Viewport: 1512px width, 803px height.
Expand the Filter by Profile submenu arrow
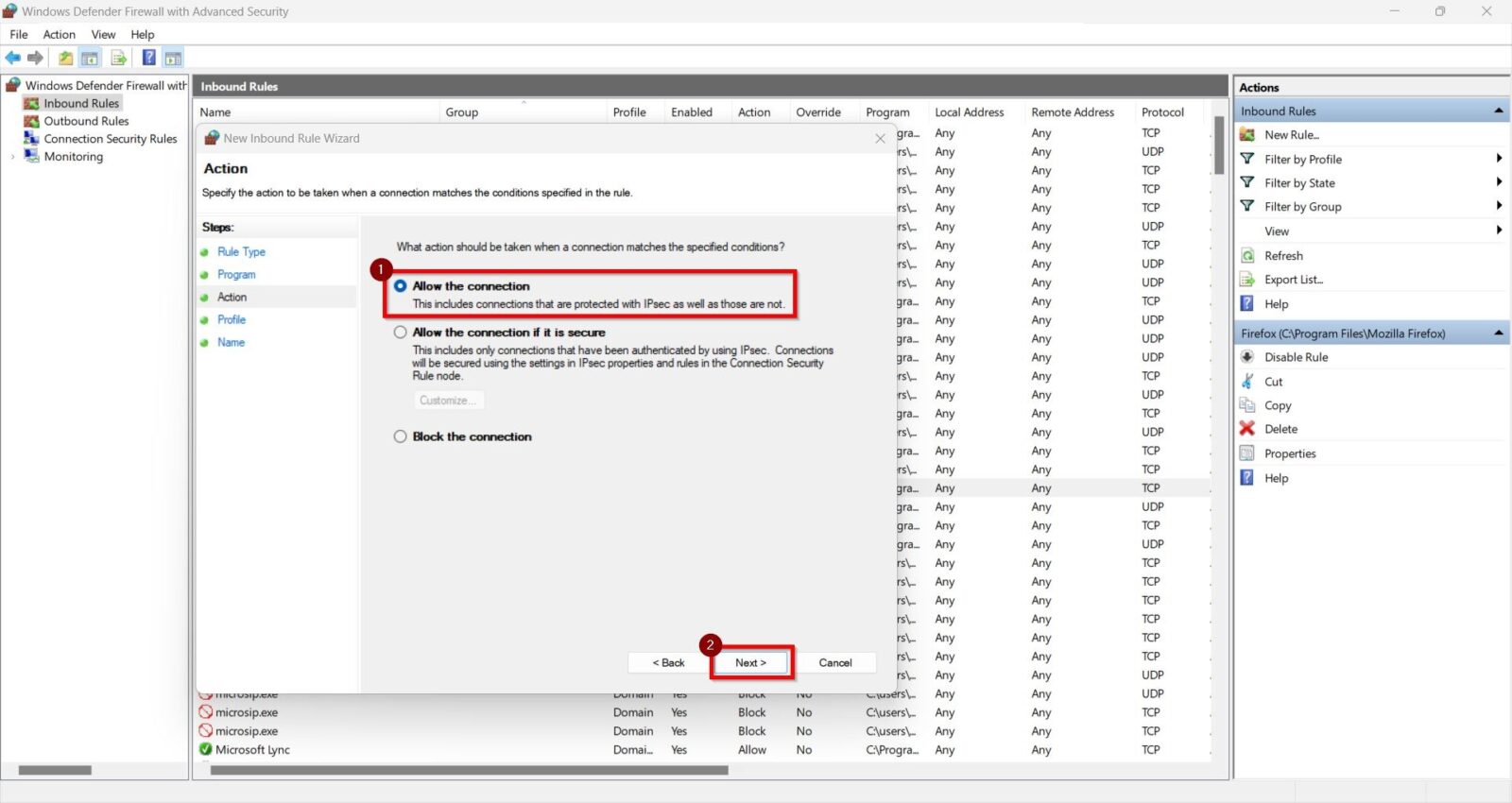pyautogui.click(x=1499, y=159)
